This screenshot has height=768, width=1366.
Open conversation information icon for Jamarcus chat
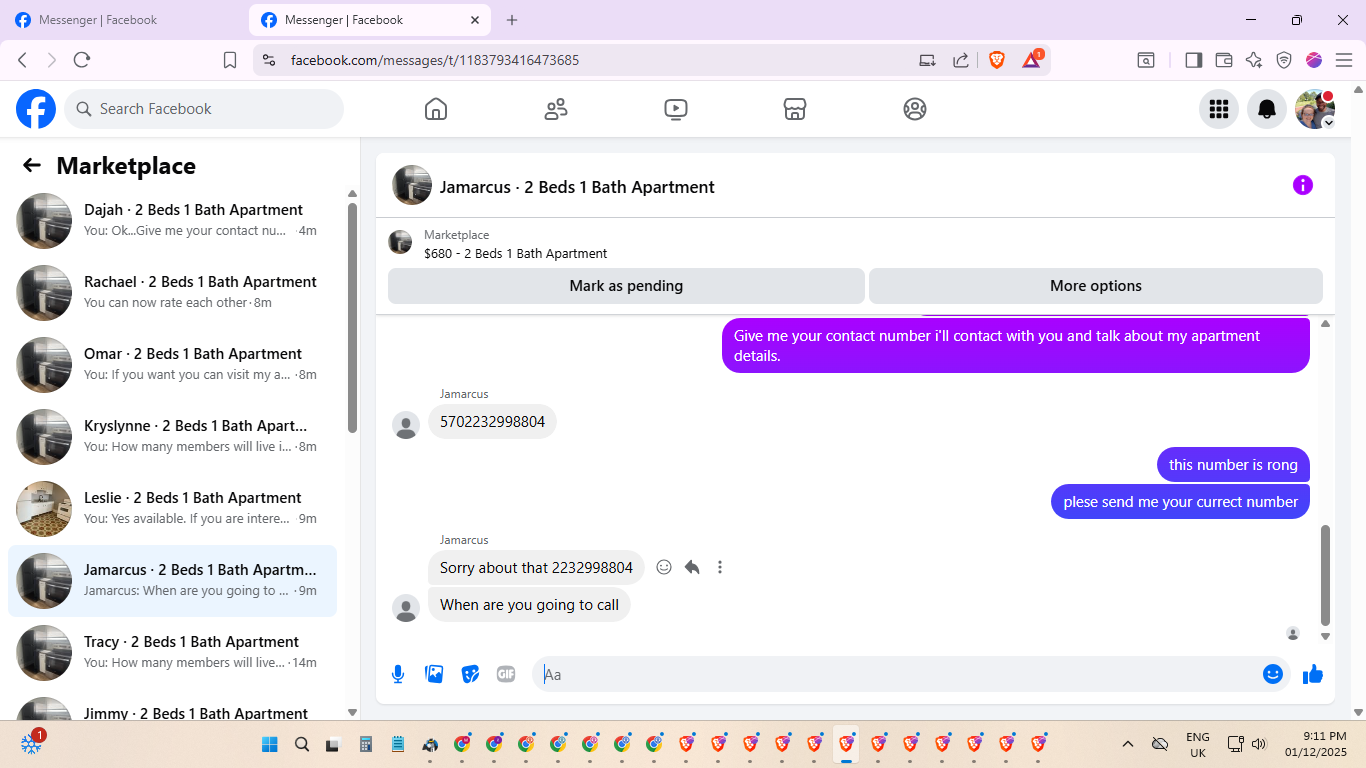coord(1303,185)
